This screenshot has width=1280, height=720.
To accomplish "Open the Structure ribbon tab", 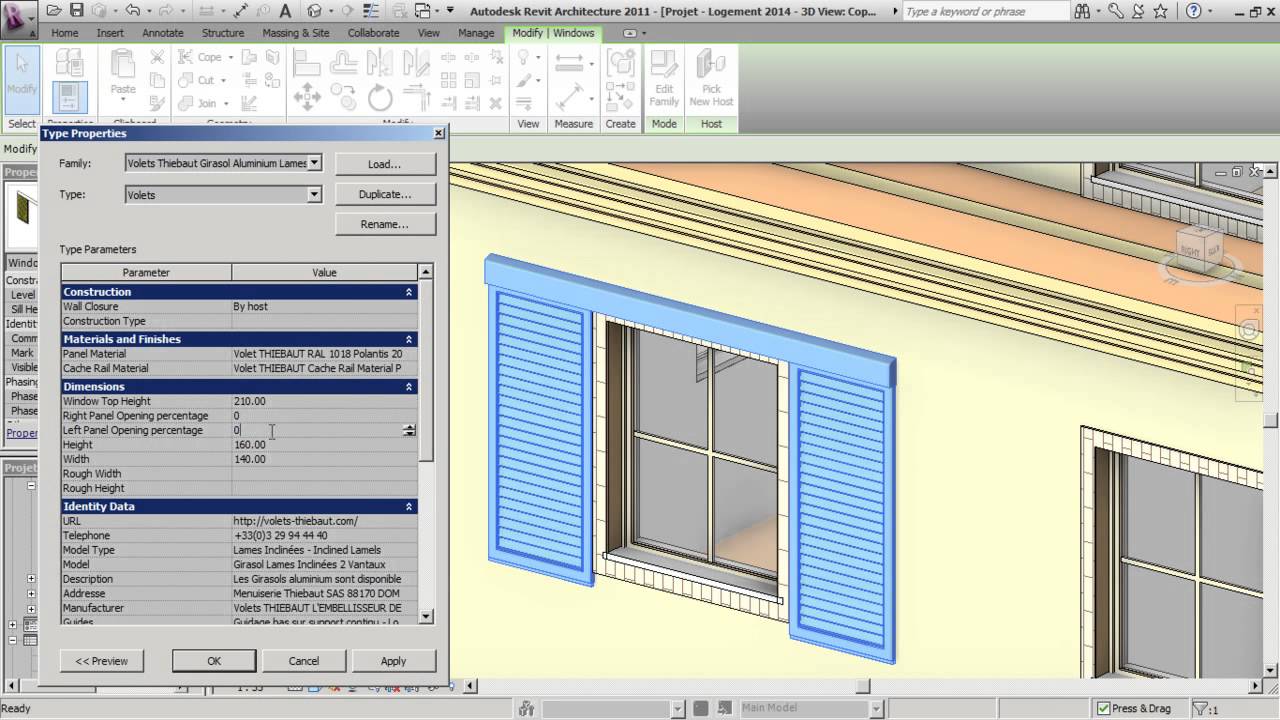I will point(222,33).
